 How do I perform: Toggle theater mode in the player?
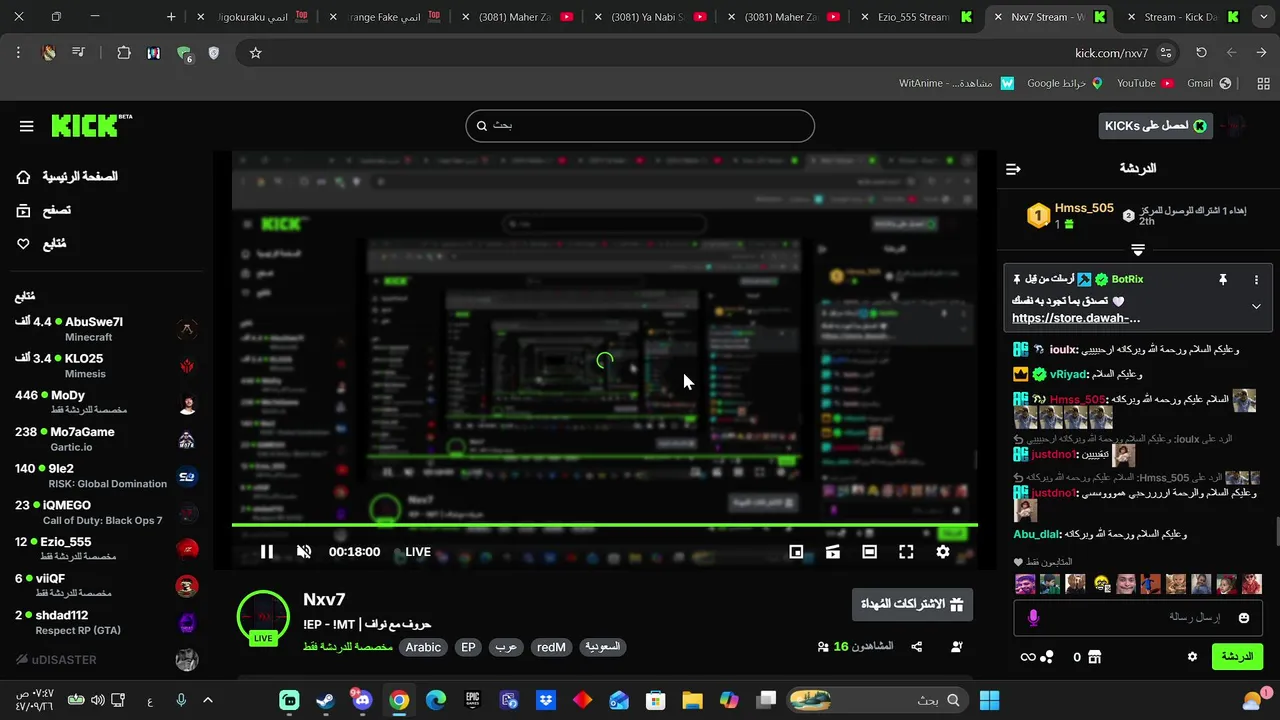870,552
